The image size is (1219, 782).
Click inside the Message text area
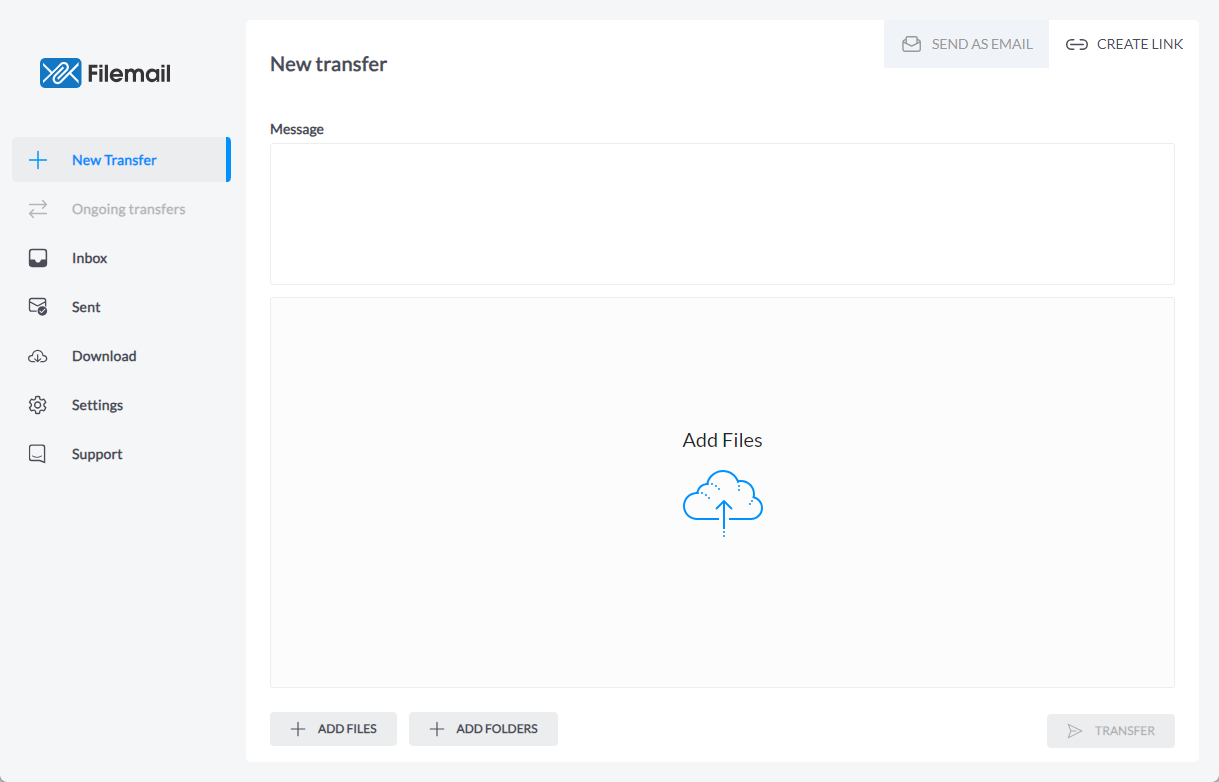[x=722, y=214]
